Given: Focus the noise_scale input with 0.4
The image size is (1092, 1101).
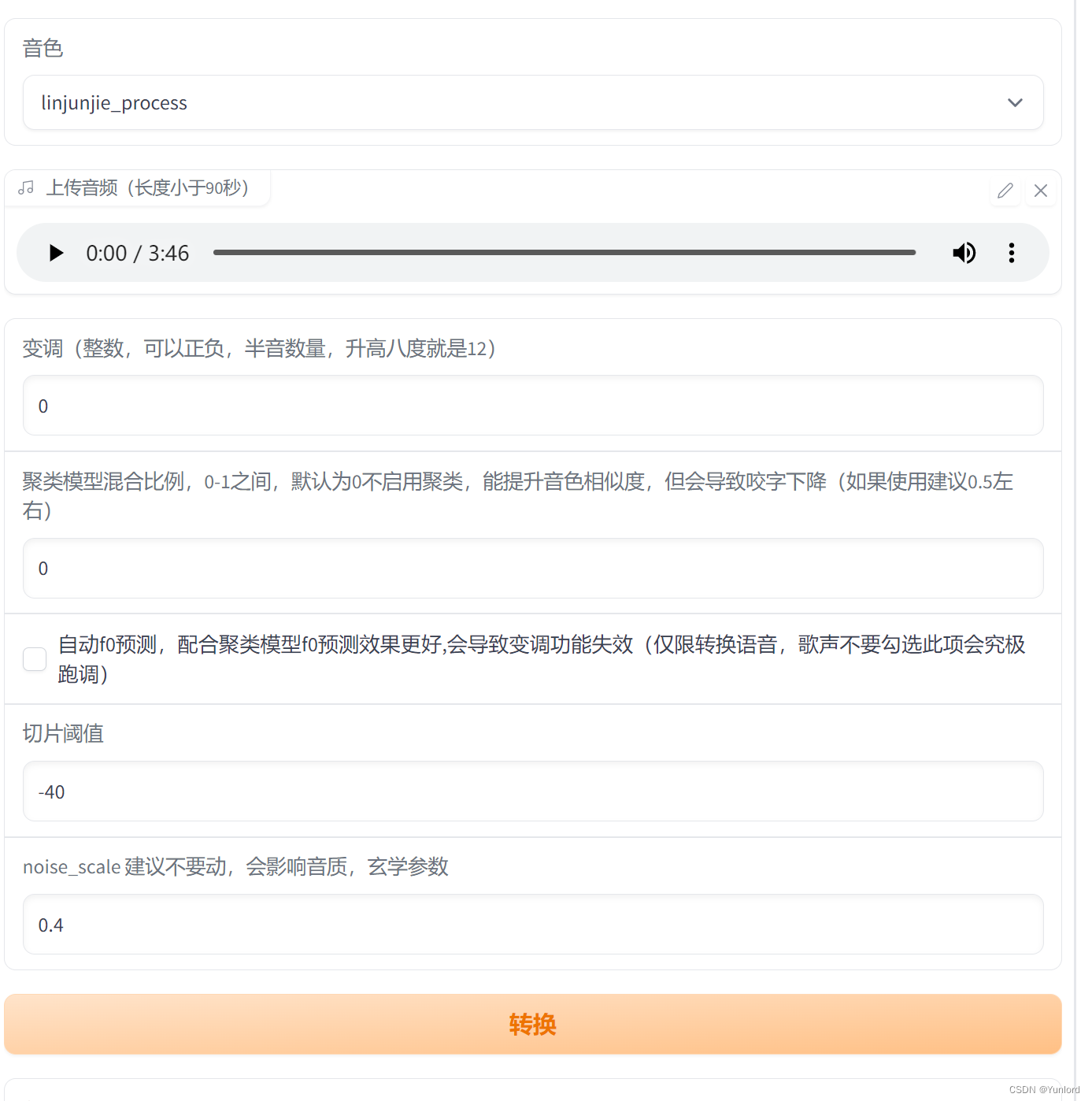Looking at the screenshot, I should tap(533, 925).
